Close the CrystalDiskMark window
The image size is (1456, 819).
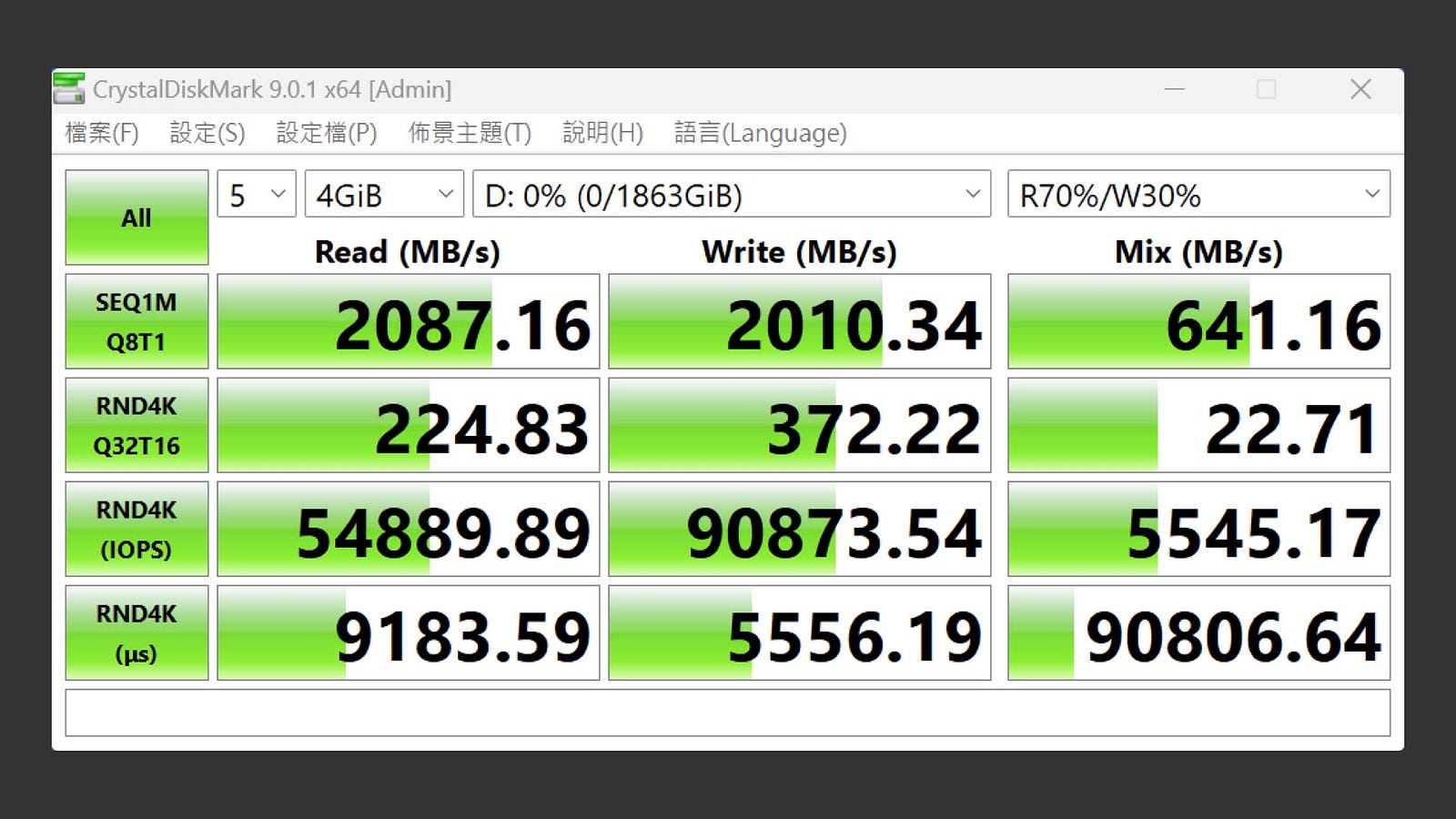point(1360,89)
